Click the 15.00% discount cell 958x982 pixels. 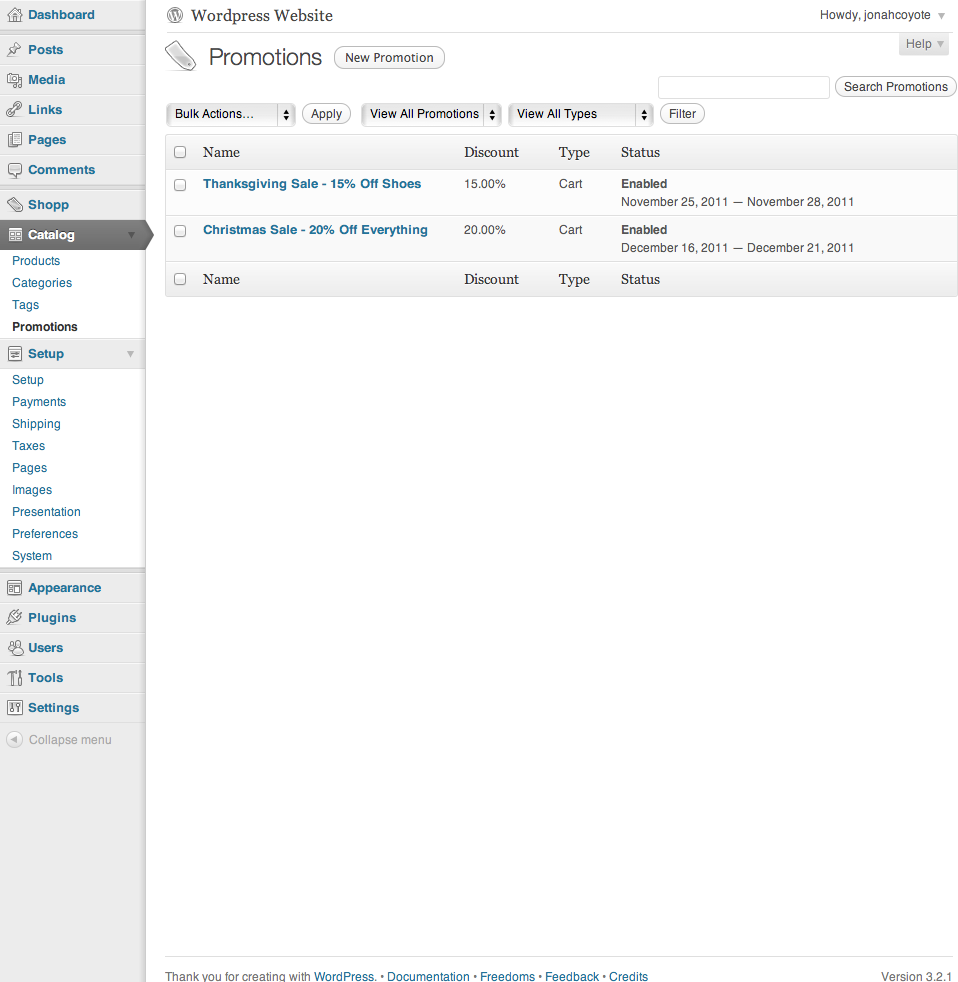(485, 183)
